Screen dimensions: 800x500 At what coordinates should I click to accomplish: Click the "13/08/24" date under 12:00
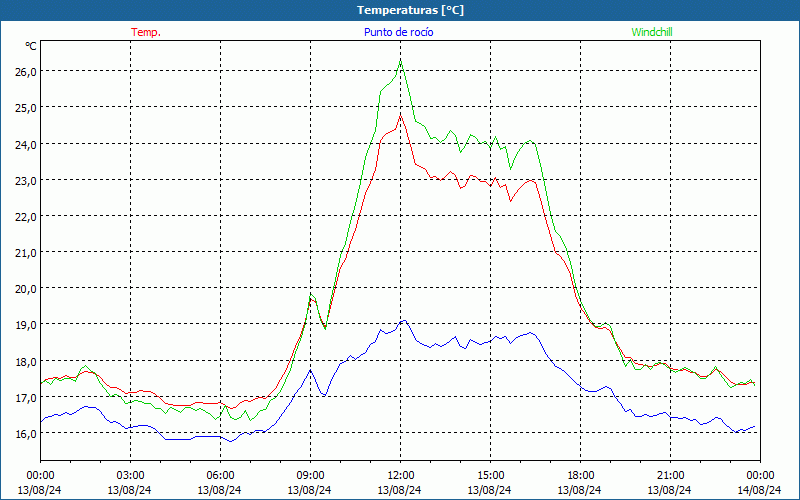point(399,490)
